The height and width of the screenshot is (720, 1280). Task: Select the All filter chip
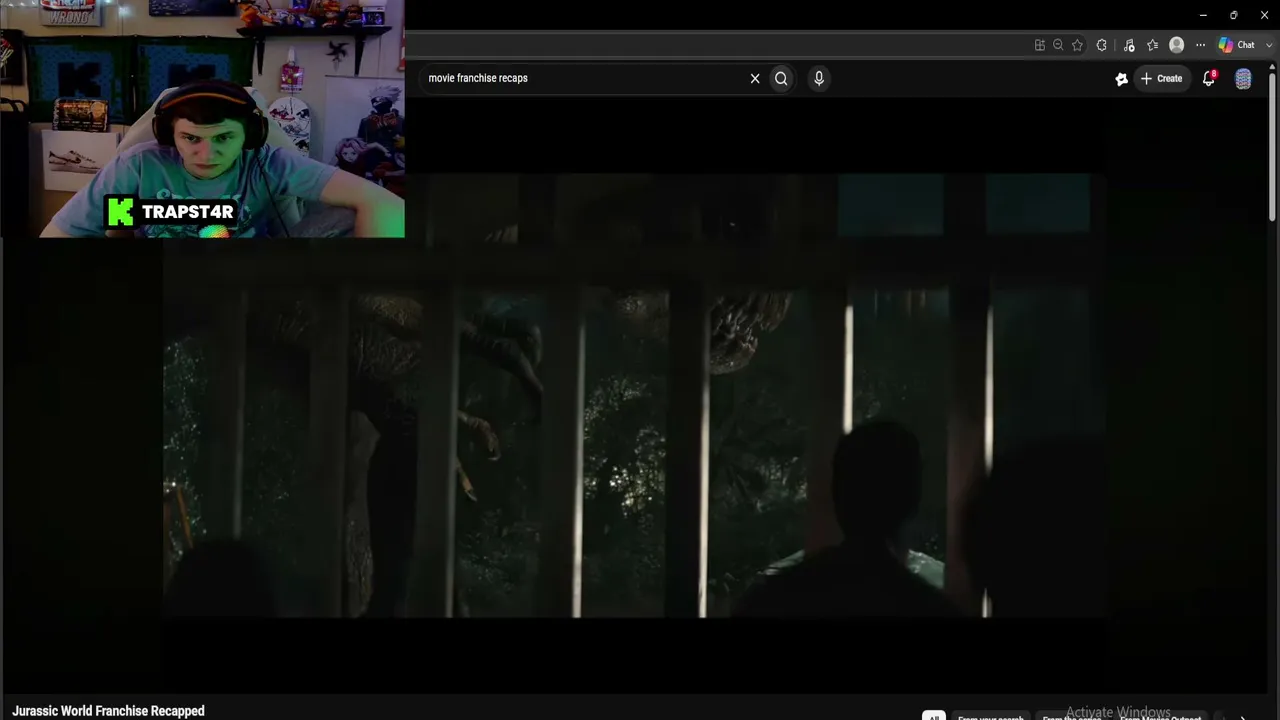click(x=933, y=715)
